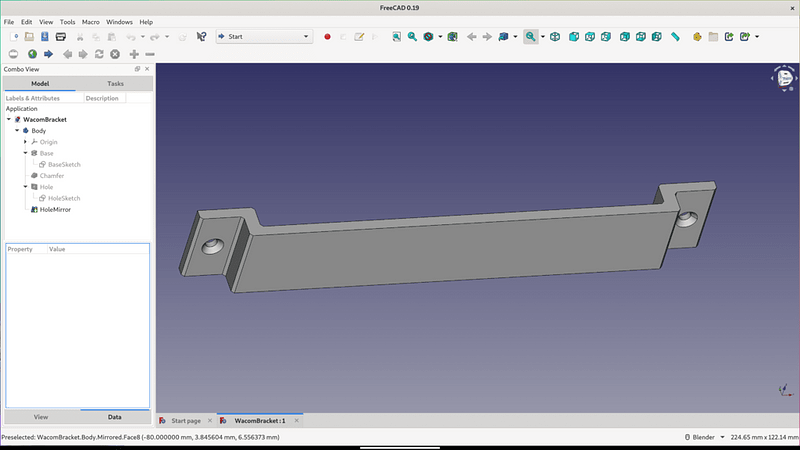Click the sync view blue cube icon

(x=504, y=37)
